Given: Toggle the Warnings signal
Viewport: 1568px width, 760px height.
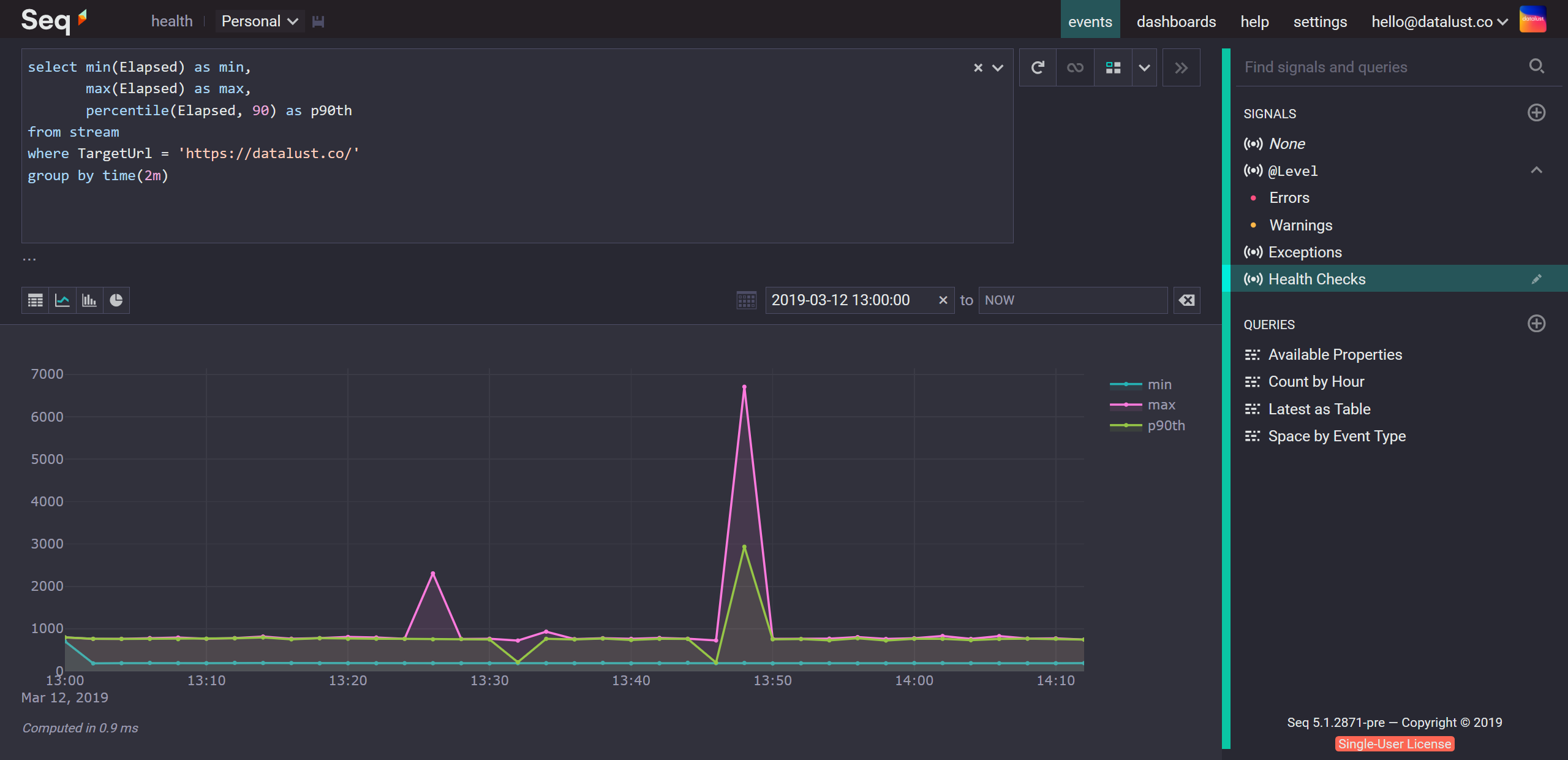Looking at the screenshot, I should point(1300,225).
